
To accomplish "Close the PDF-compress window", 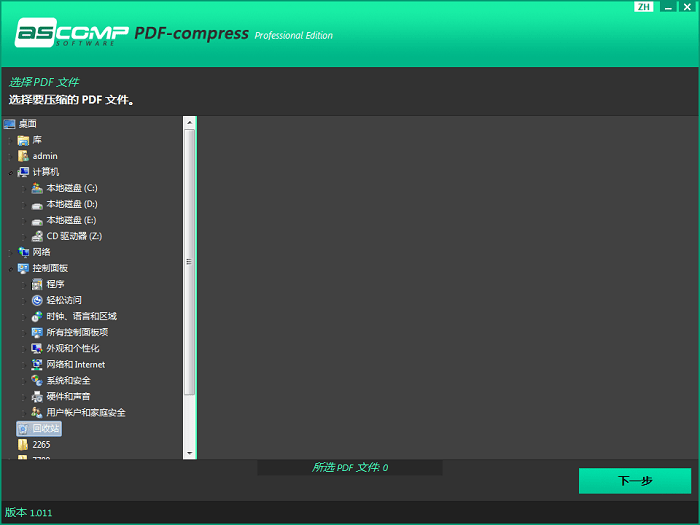I will pos(688,7).
